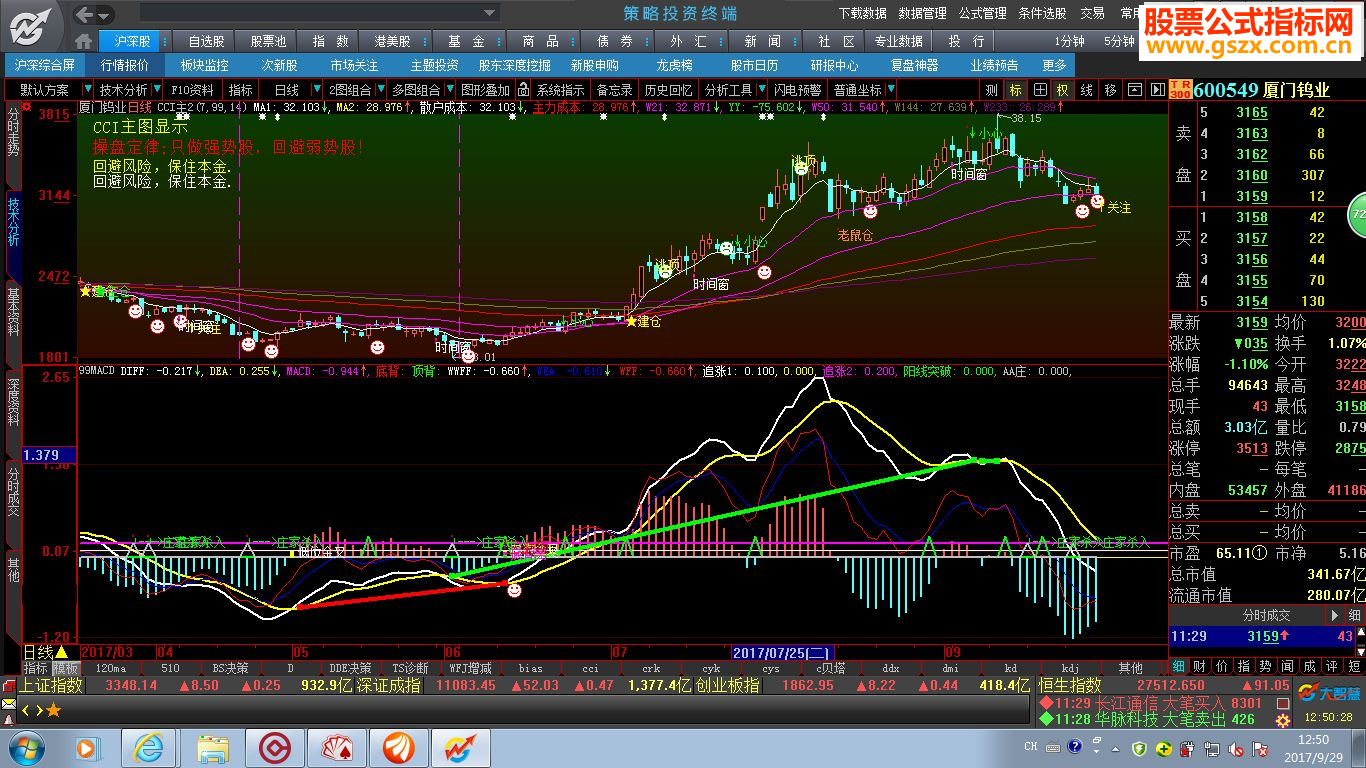Select the kdj indicator at chart bottom
The height and width of the screenshot is (768, 1366).
click(1070, 668)
